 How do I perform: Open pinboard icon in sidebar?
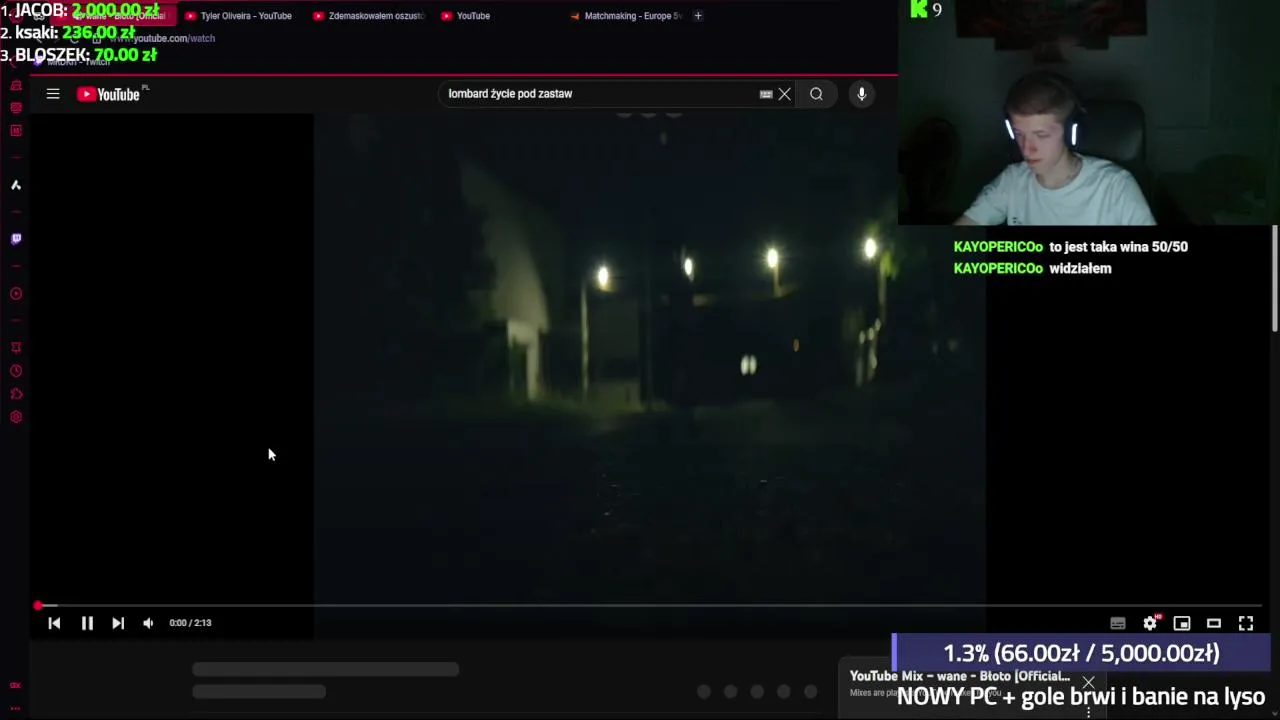click(x=16, y=348)
